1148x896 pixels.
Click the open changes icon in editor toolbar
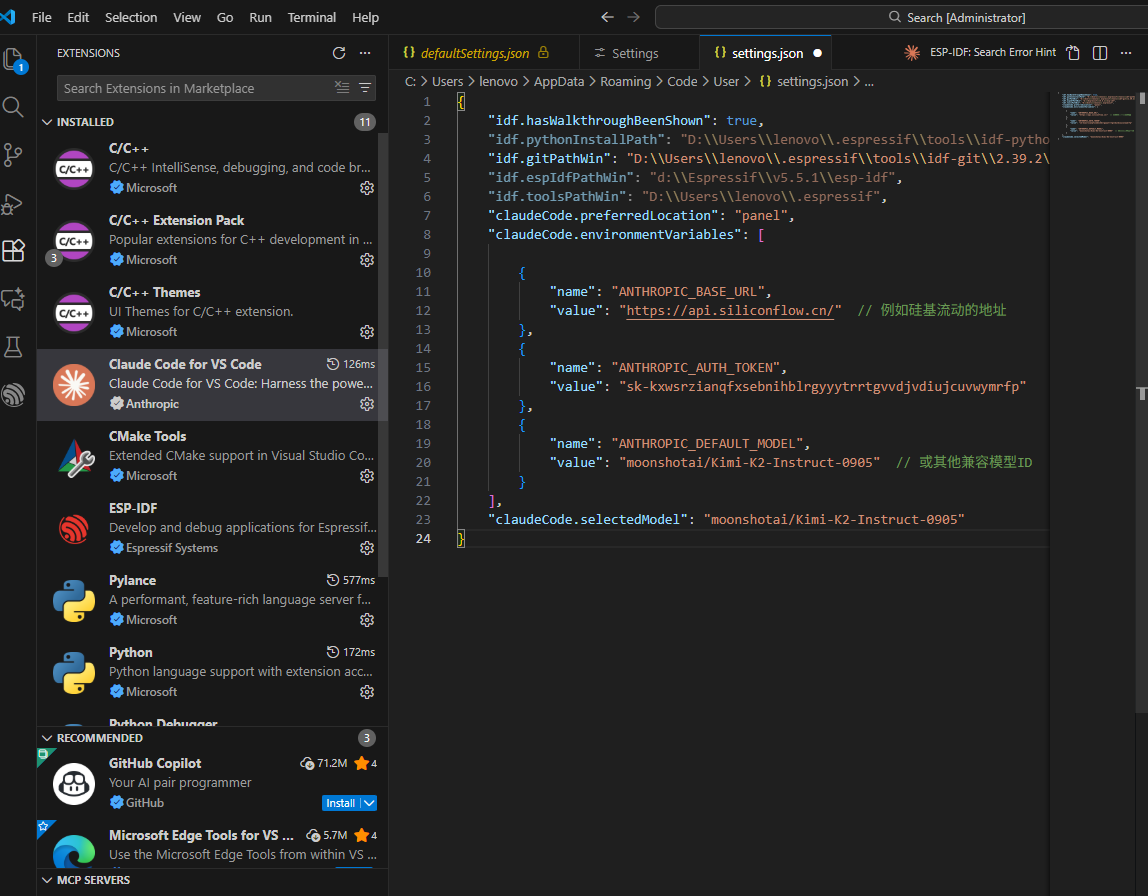(x=1073, y=53)
